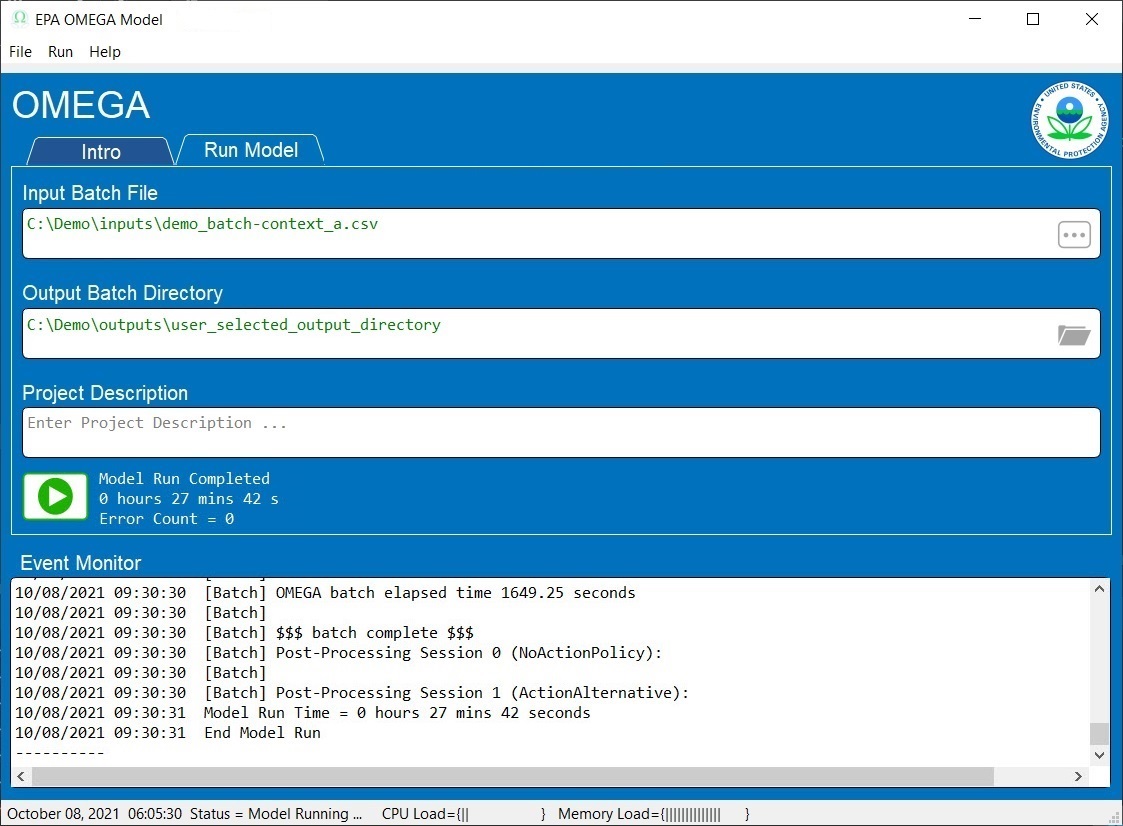Open the Help menu
The image size is (1123, 826).
tap(105, 52)
